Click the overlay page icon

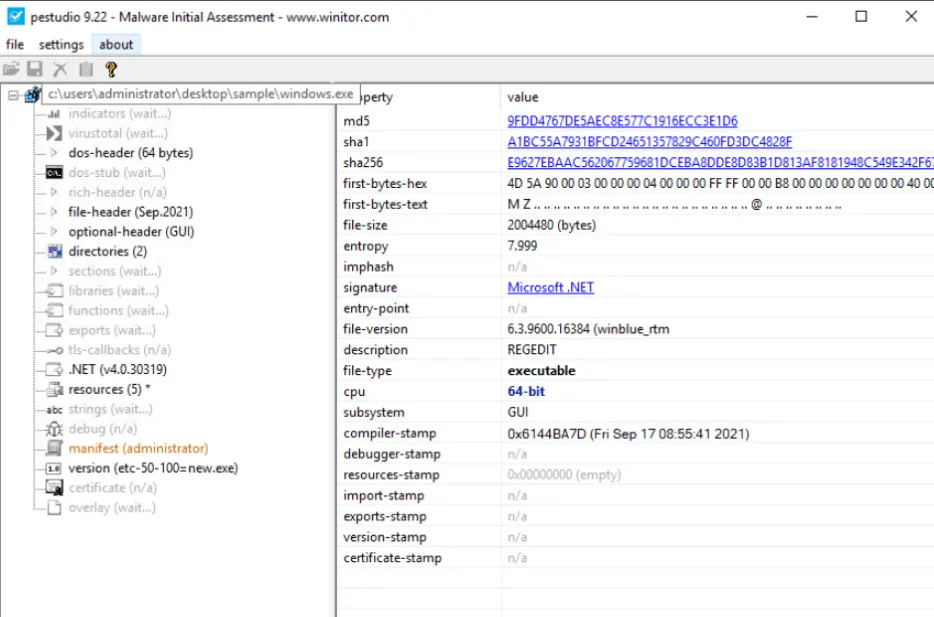pos(54,507)
